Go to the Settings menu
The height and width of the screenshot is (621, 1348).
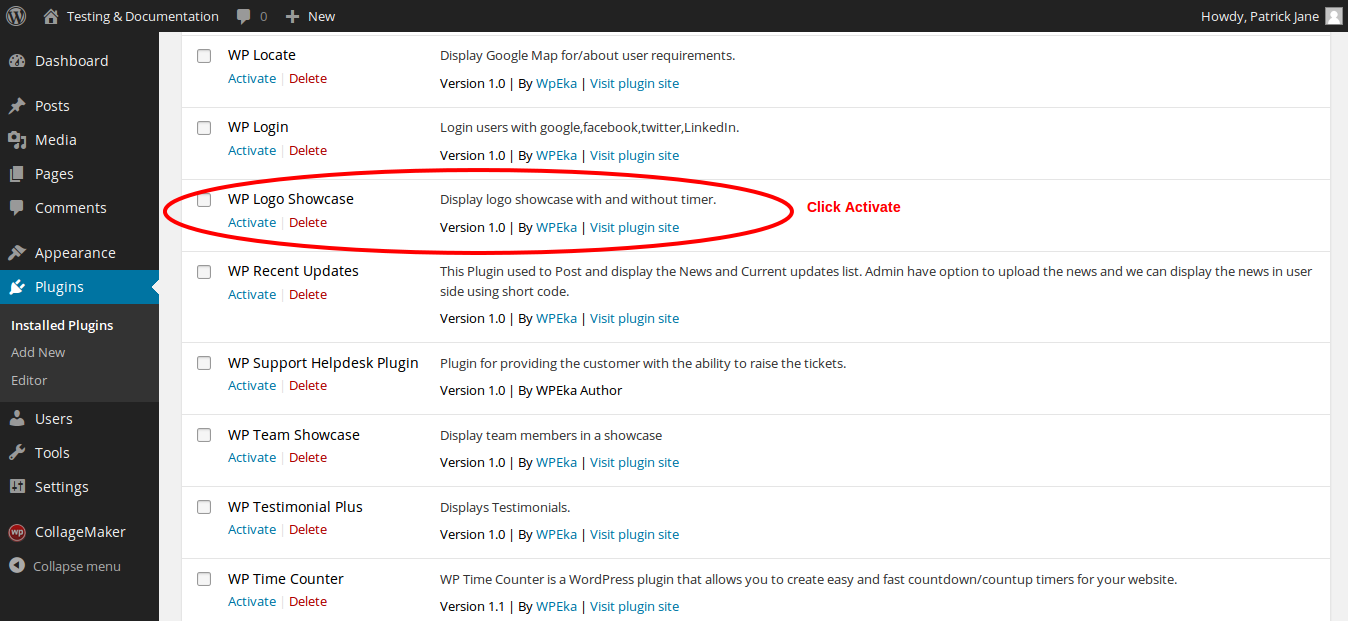[x=61, y=487]
